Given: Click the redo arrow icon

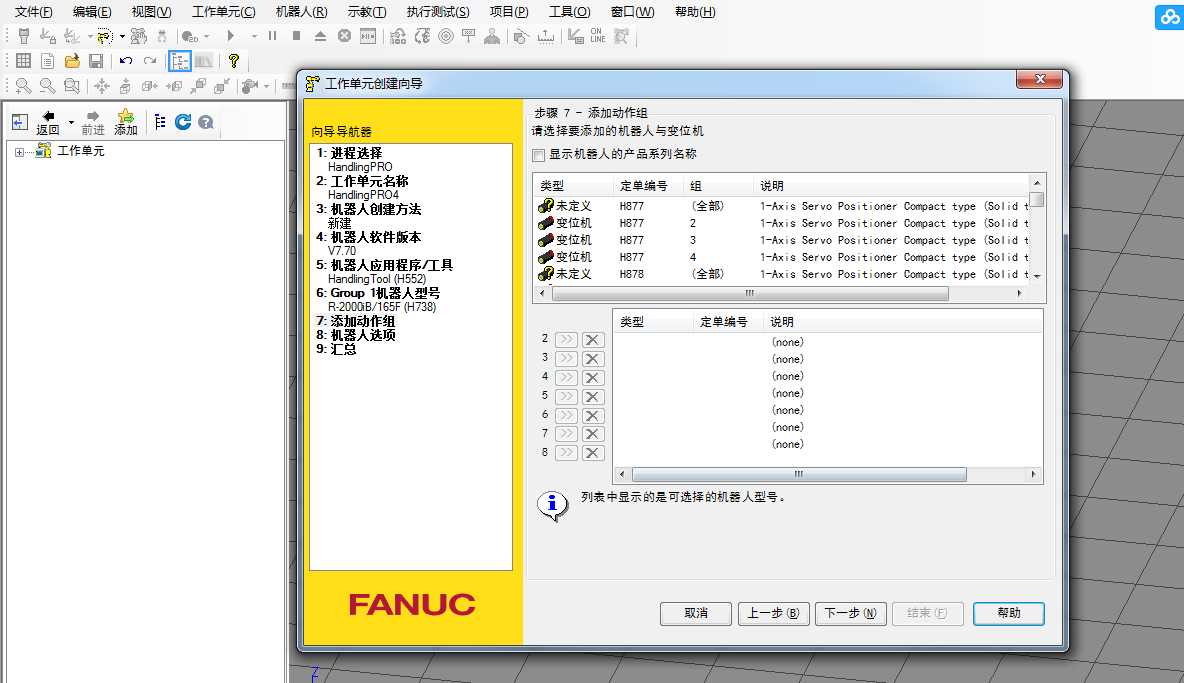Looking at the screenshot, I should click(150, 60).
